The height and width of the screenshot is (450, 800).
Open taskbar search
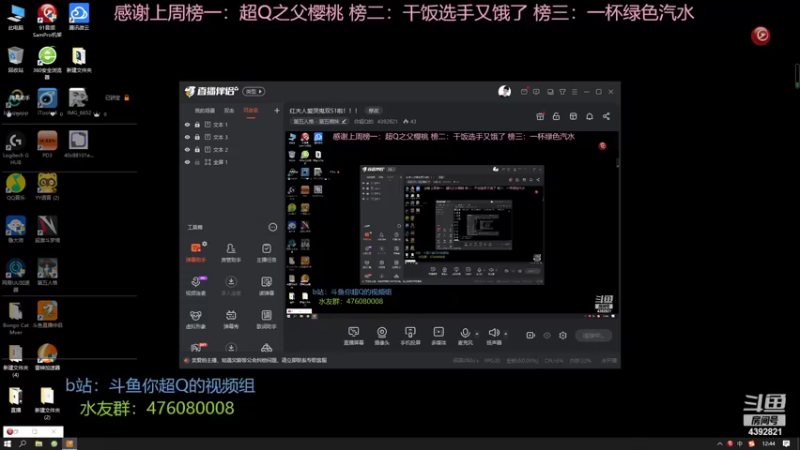point(22,444)
